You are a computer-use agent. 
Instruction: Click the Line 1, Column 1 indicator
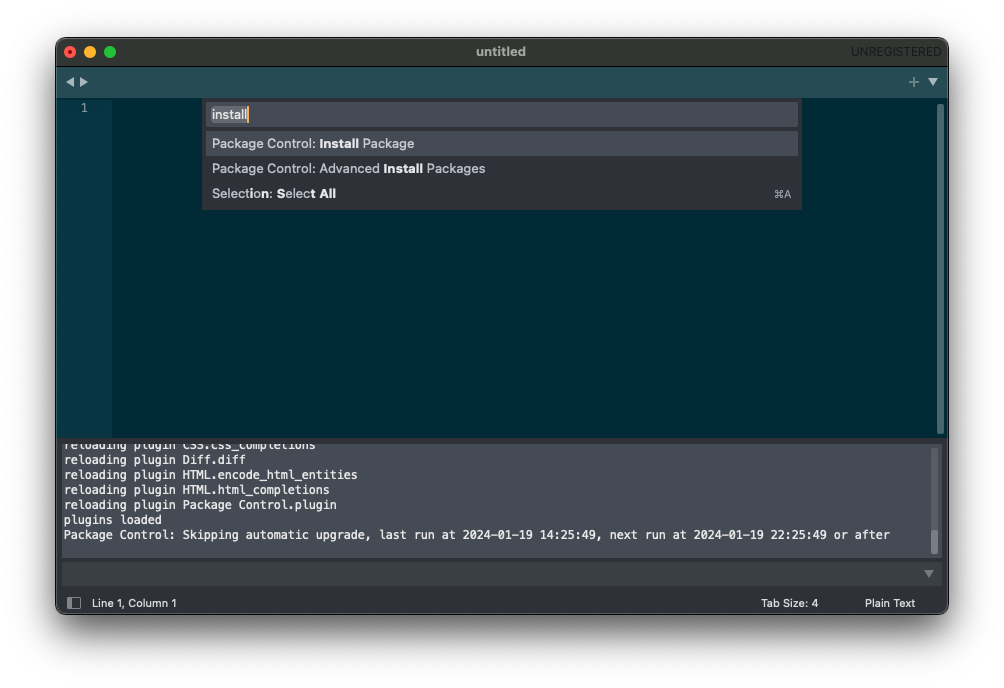tap(134, 603)
